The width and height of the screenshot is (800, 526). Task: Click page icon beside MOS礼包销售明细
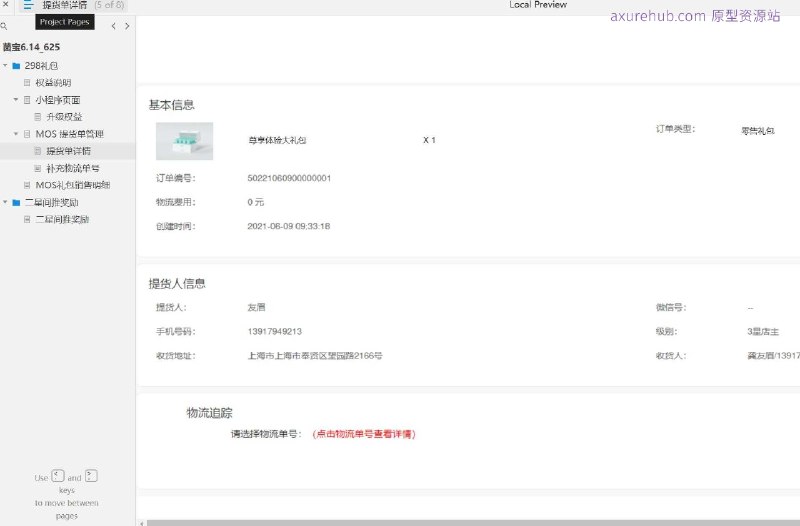pos(27,185)
